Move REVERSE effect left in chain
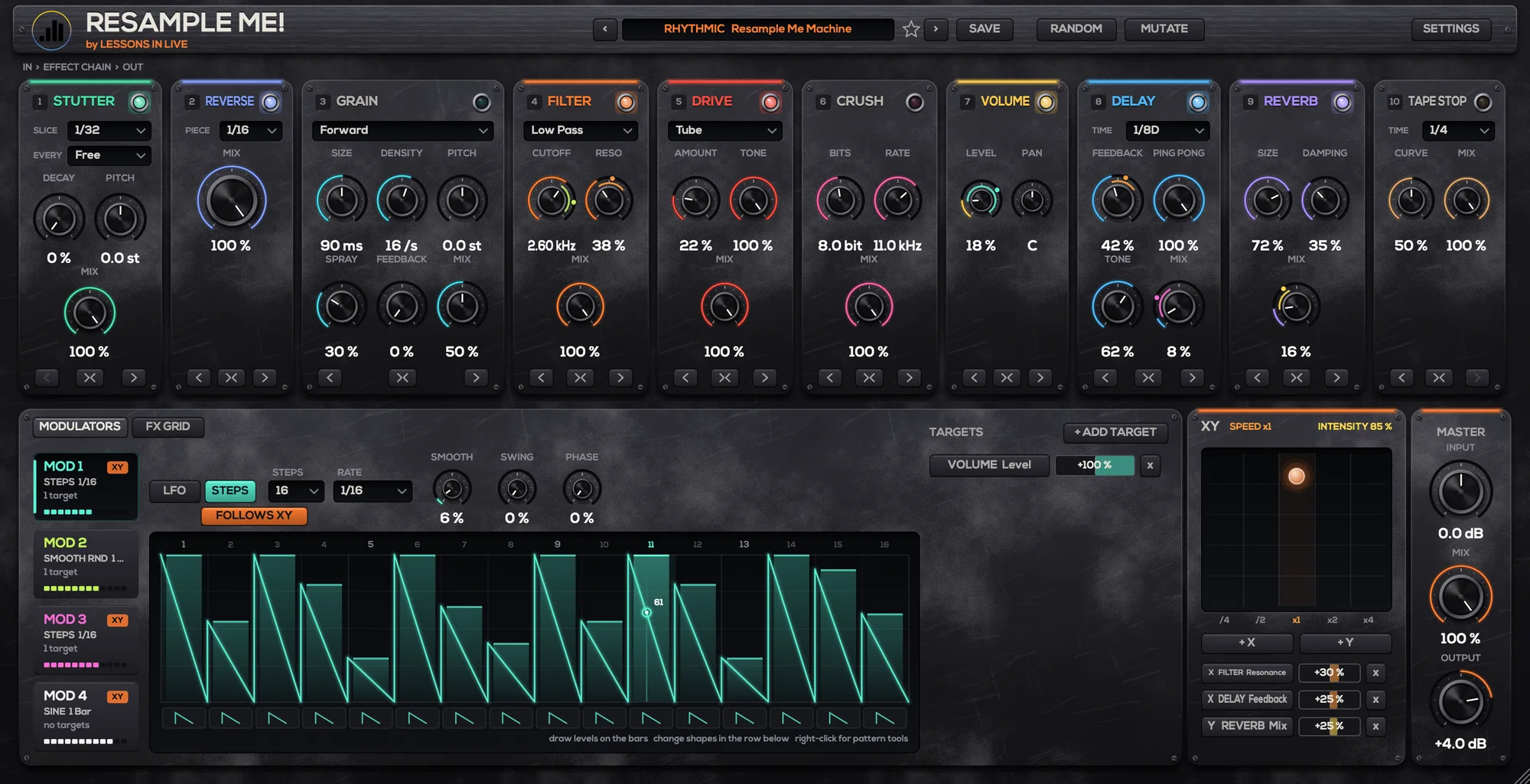Image resolution: width=1530 pixels, height=784 pixels. click(x=198, y=377)
